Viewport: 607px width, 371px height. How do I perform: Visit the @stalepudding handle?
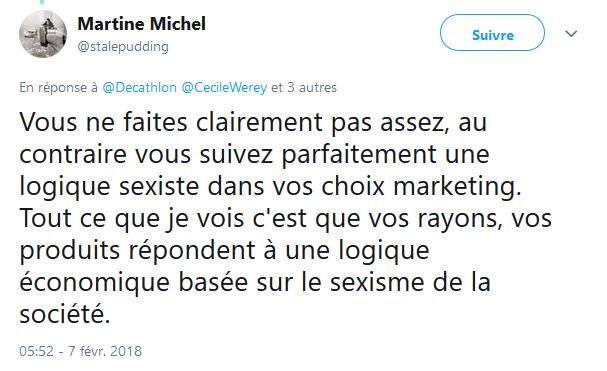pyautogui.click(x=123, y=46)
